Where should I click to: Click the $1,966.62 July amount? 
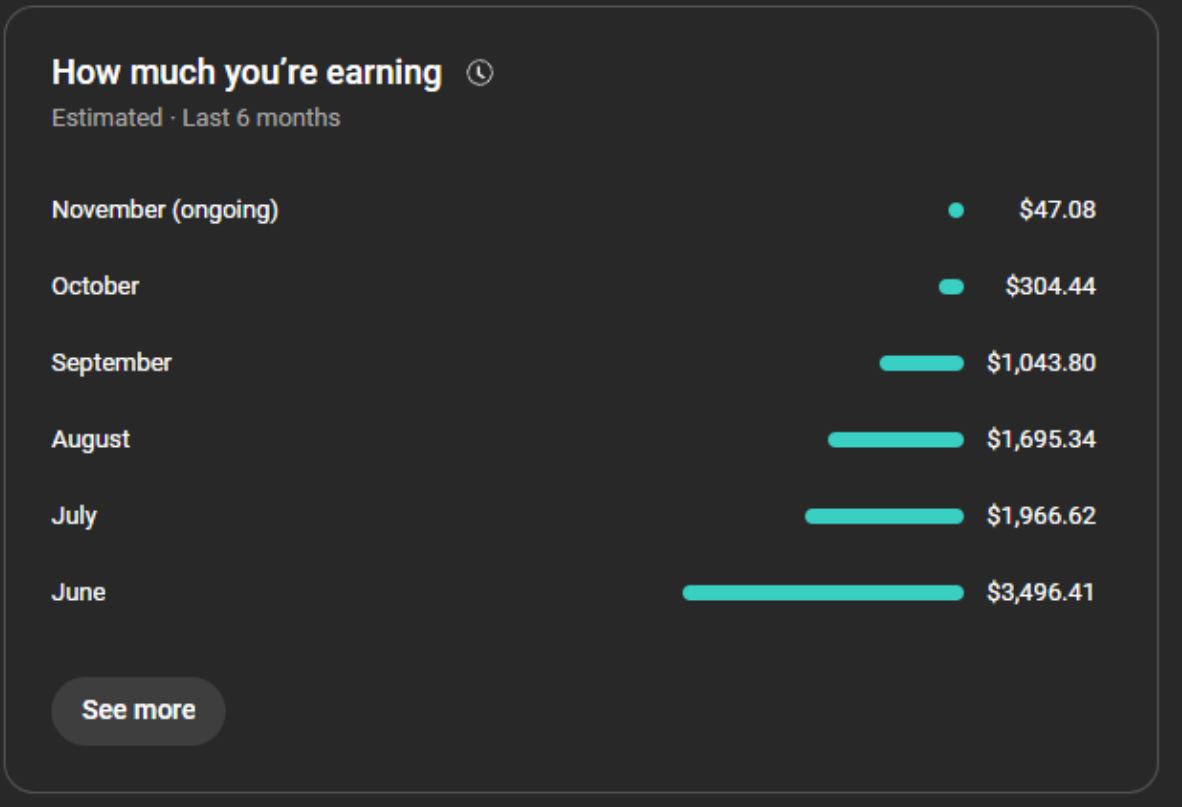click(1042, 516)
